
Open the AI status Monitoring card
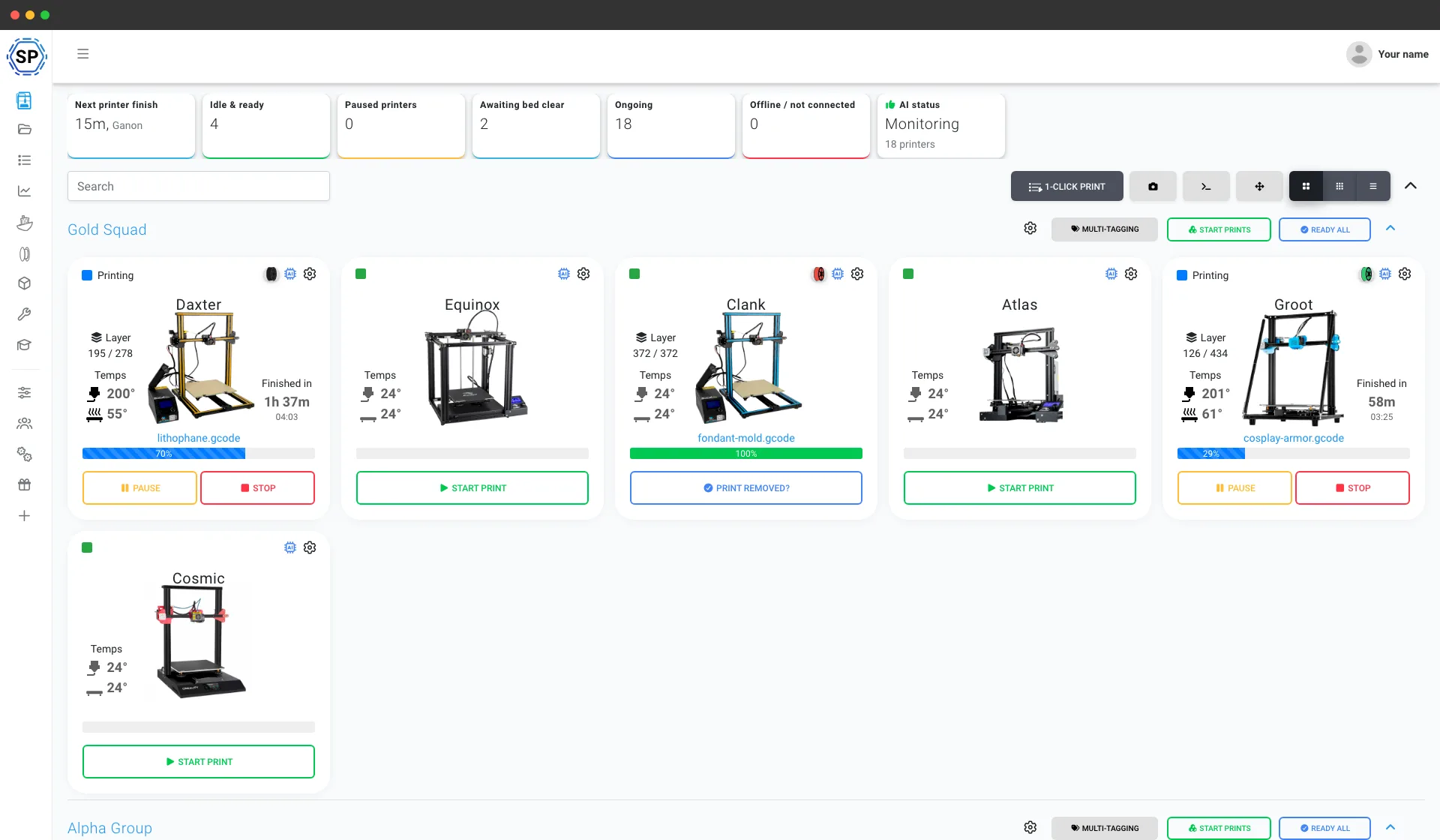941,125
